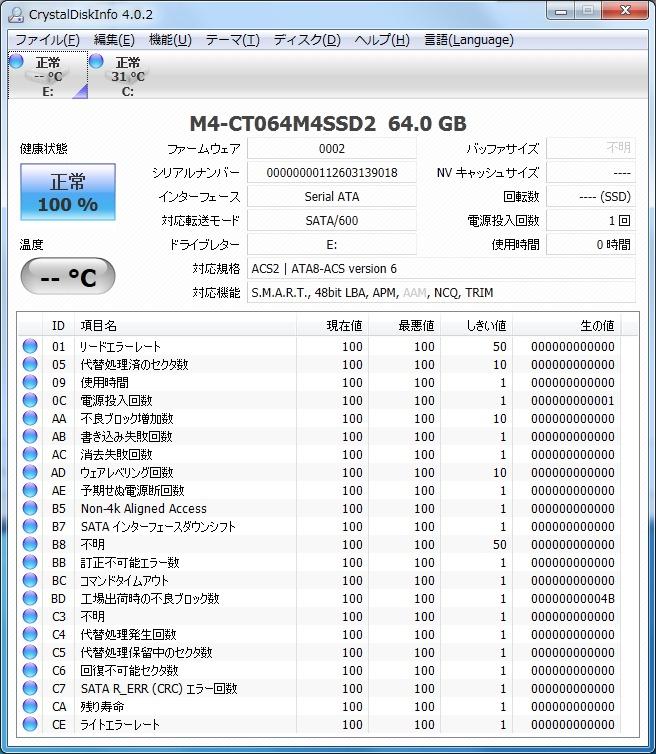
Task: Click the 生の値 column header
Action: [567, 326]
